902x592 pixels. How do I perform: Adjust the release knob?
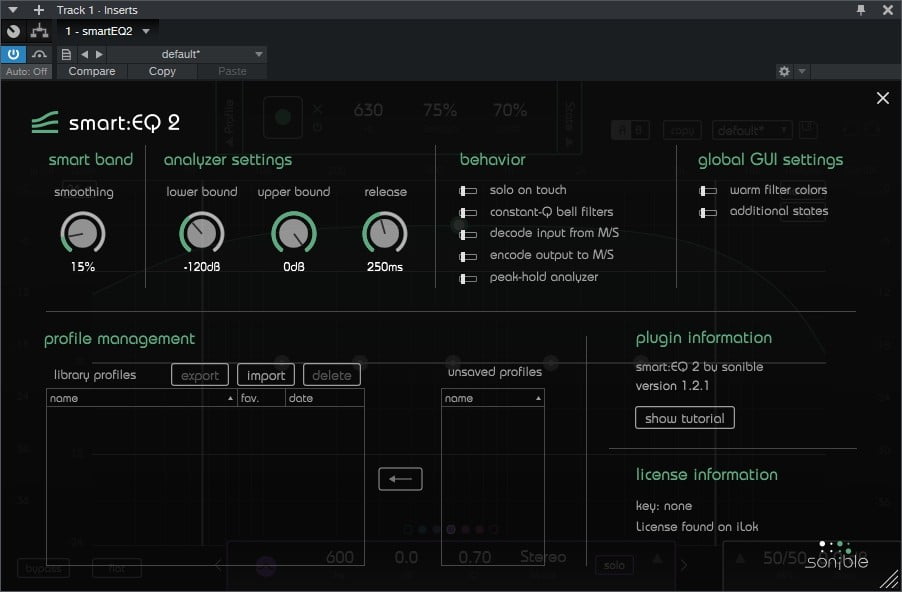385,233
